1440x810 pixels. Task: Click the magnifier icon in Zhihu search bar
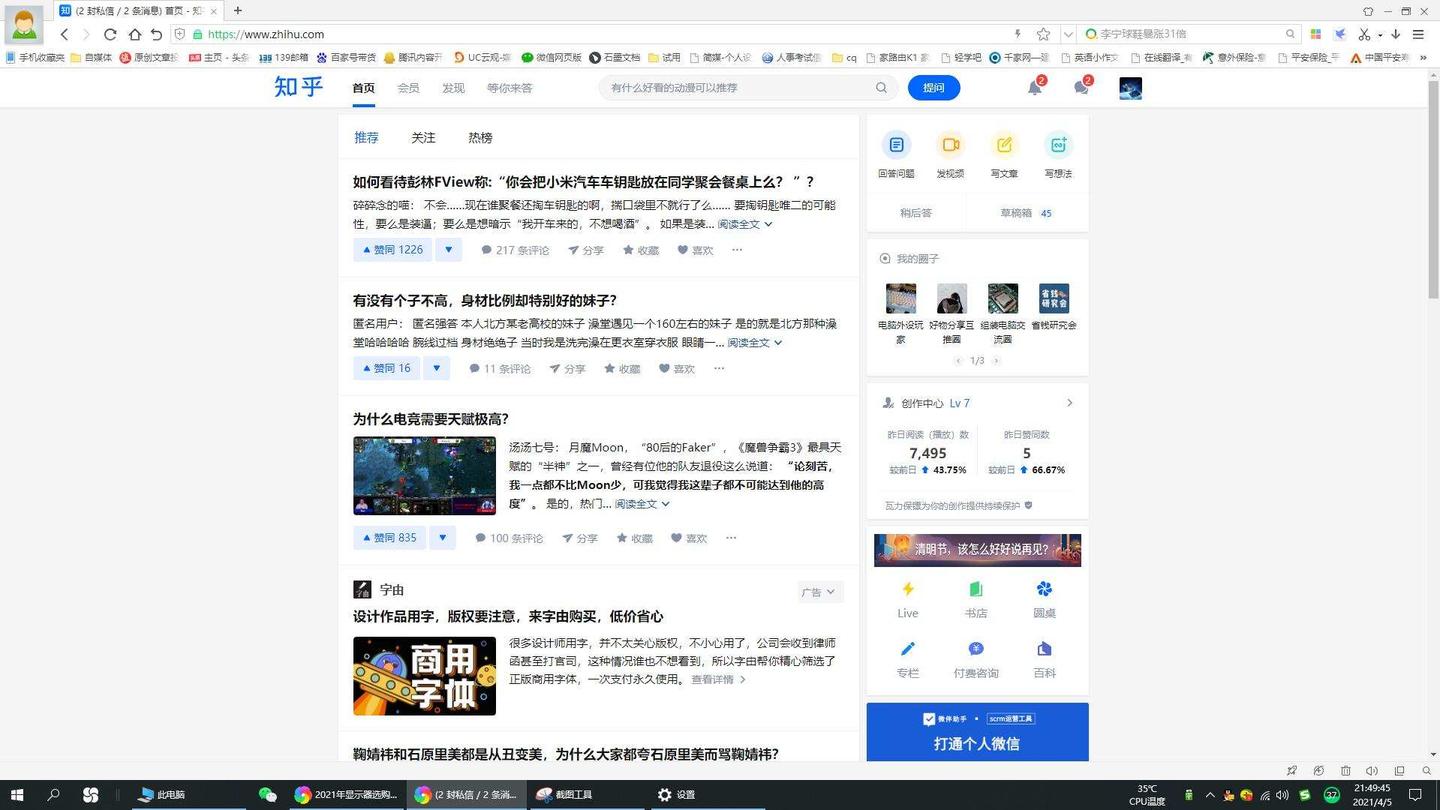881,88
